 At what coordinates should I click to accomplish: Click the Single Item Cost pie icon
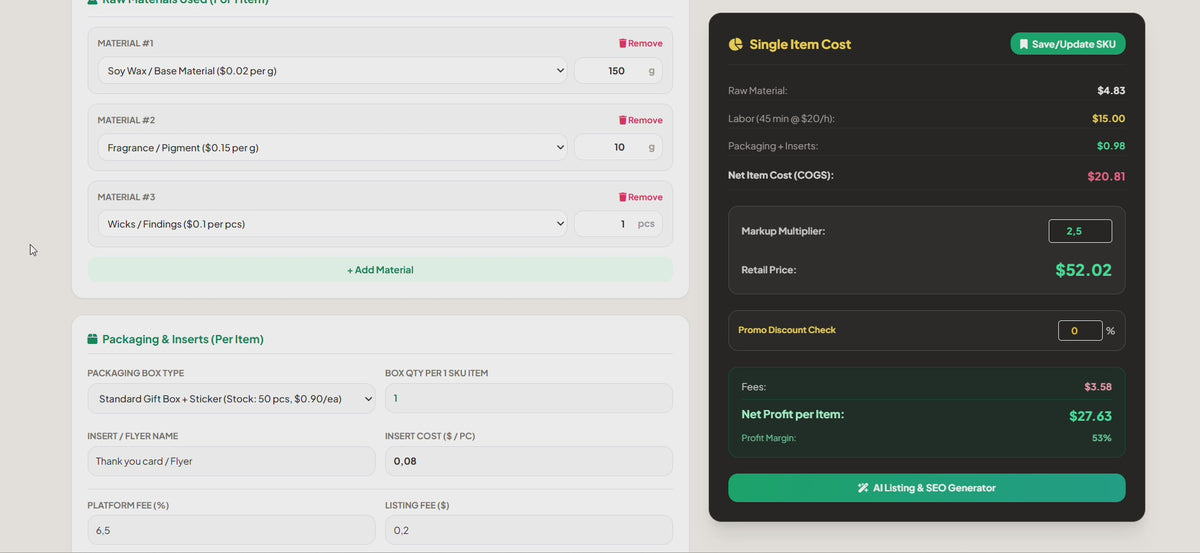736,44
